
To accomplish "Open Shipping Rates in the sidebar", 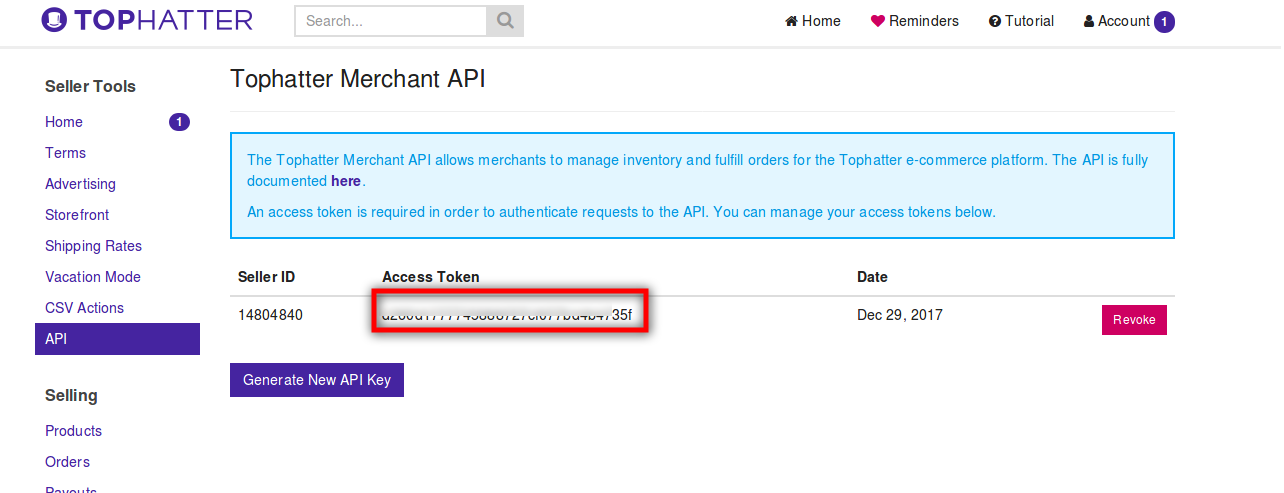I will coord(93,246).
